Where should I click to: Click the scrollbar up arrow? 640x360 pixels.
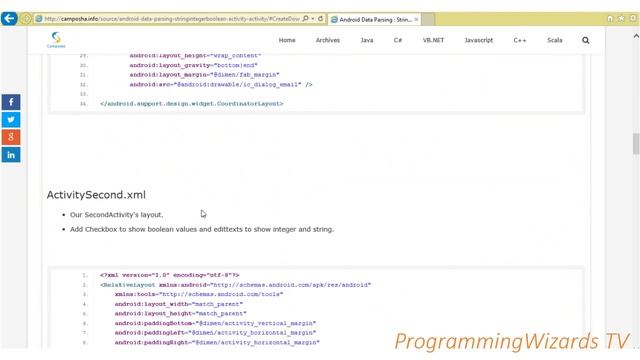[636, 36]
